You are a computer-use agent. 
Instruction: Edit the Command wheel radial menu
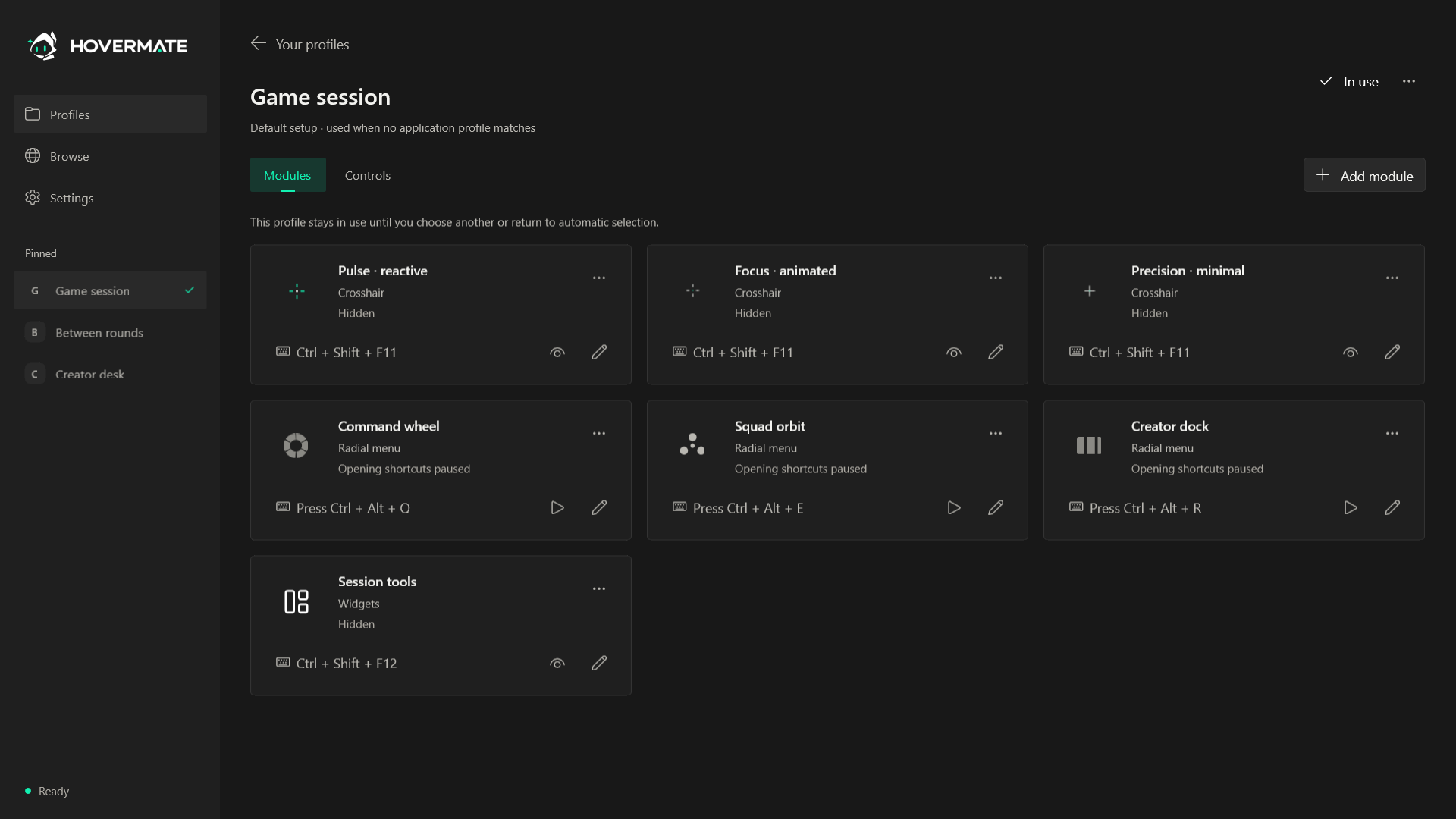click(599, 507)
